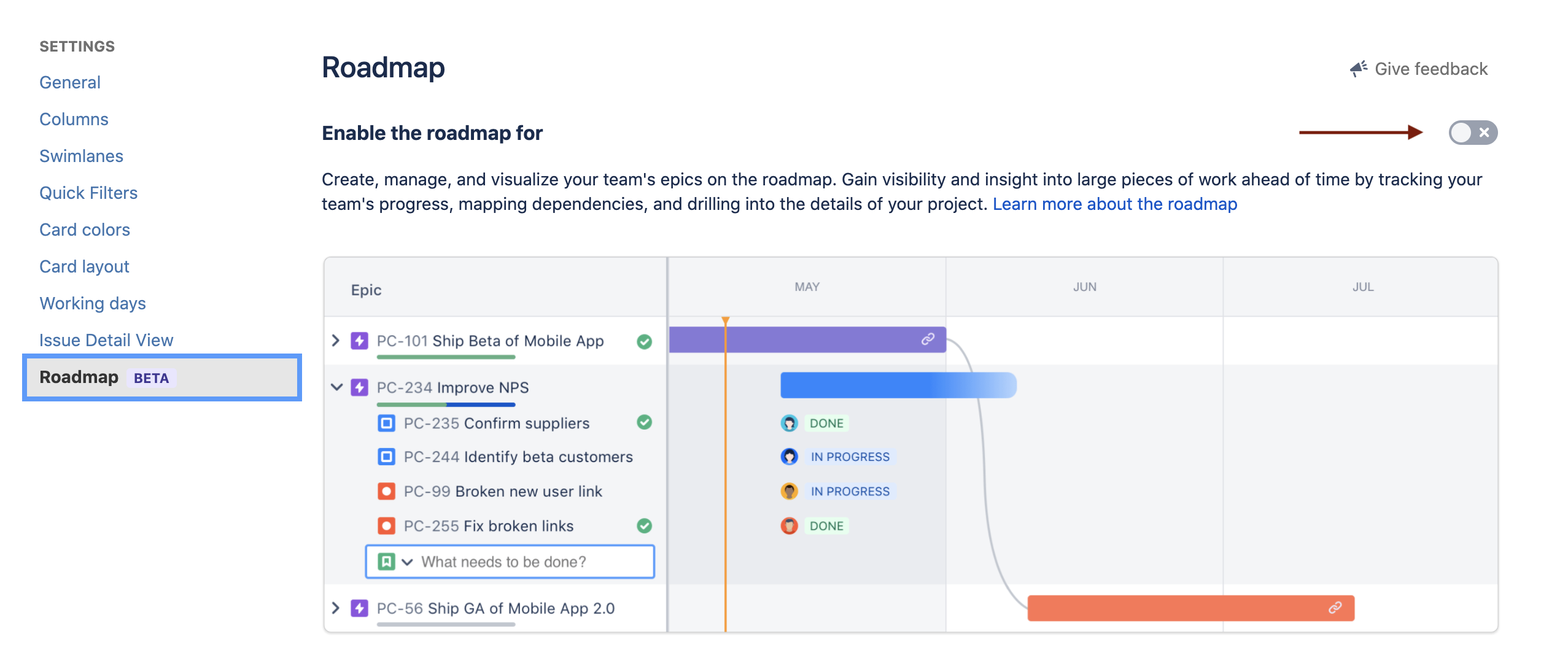Screen dimensions: 1568x669
Task: Click green done checkmark for PC-255
Action: [x=644, y=525]
